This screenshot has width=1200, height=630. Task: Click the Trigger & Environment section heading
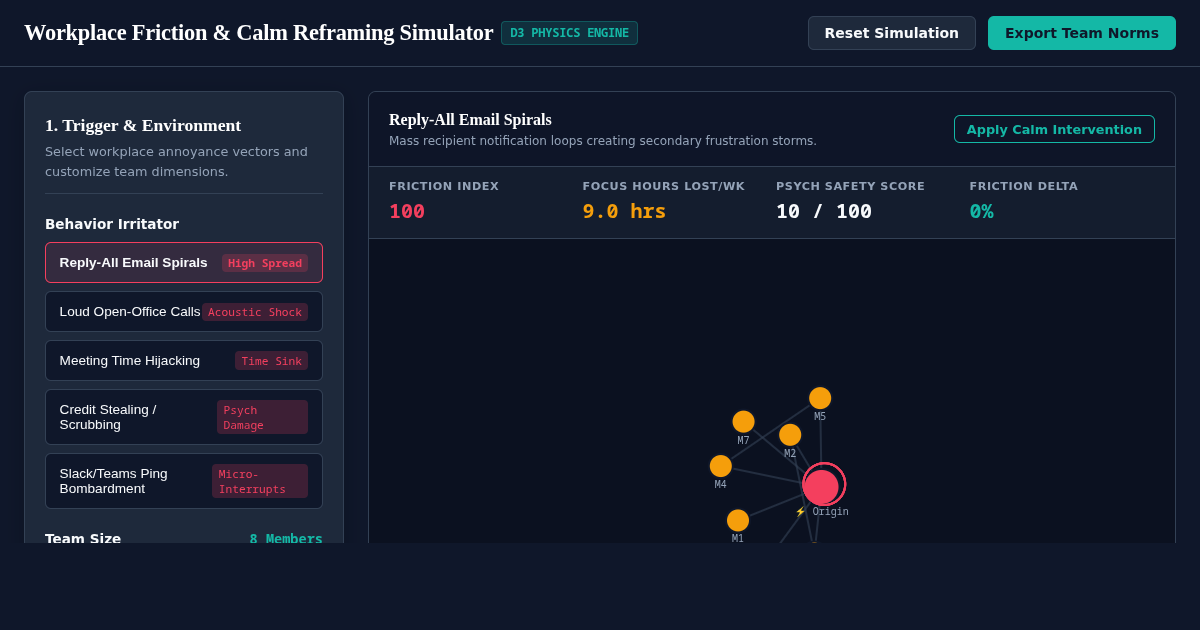coord(143,125)
